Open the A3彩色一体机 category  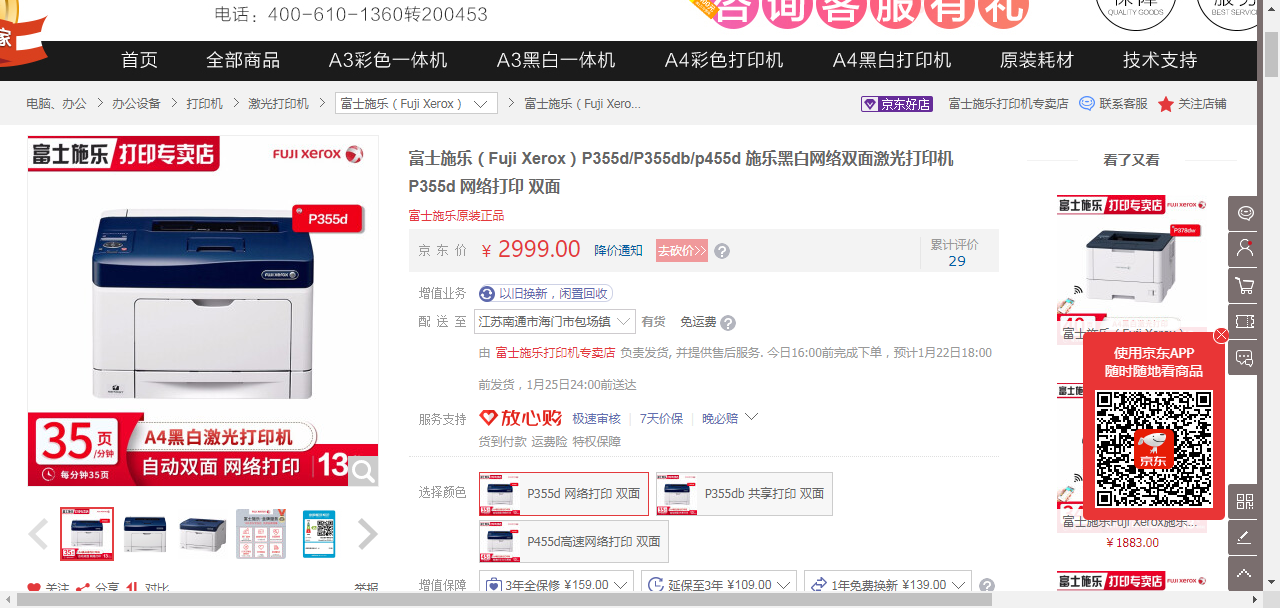point(388,60)
